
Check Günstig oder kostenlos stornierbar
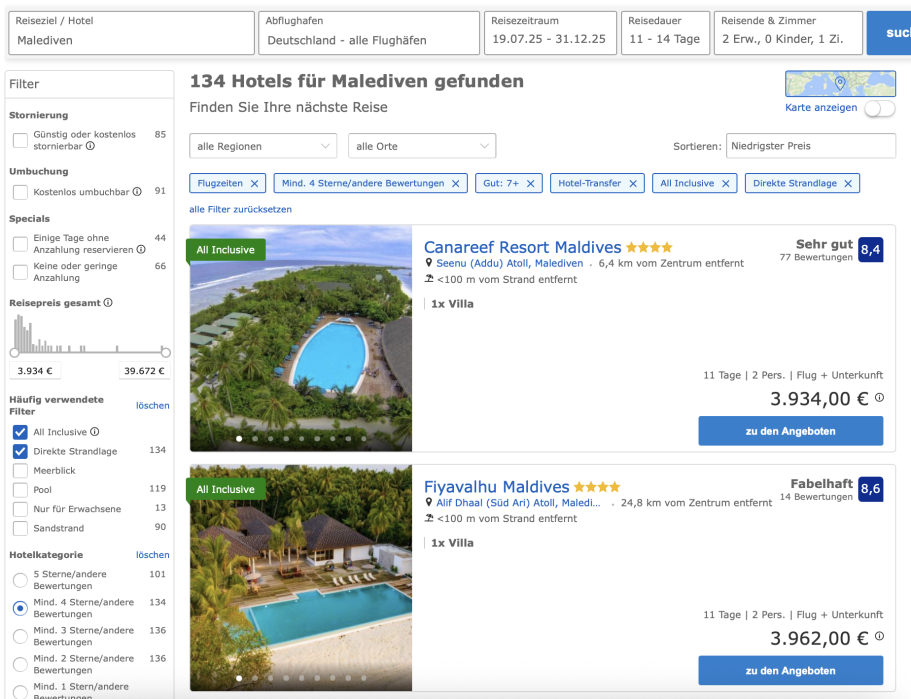pos(20,140)
